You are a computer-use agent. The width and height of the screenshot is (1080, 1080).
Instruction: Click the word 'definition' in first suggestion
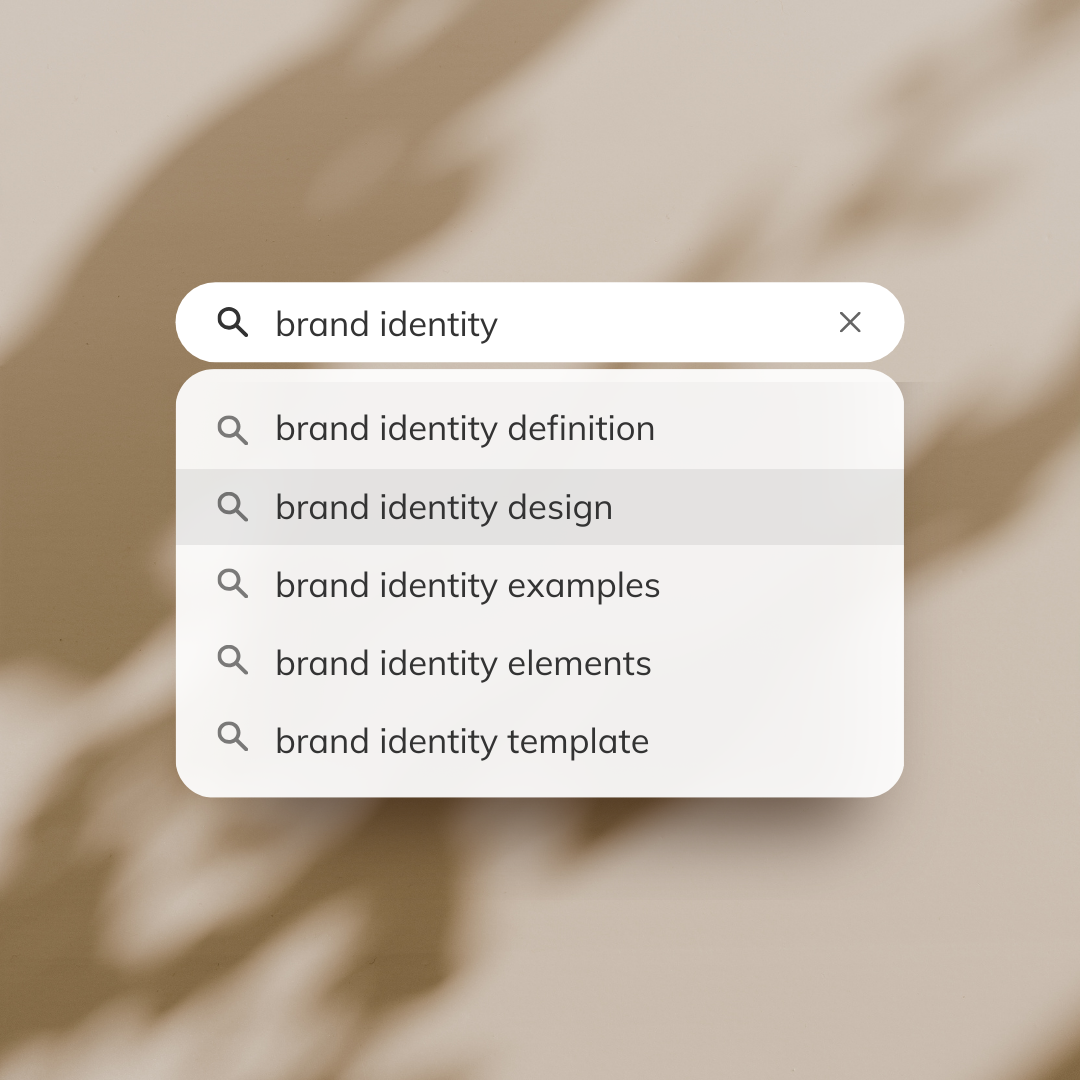tap(581, 428)
